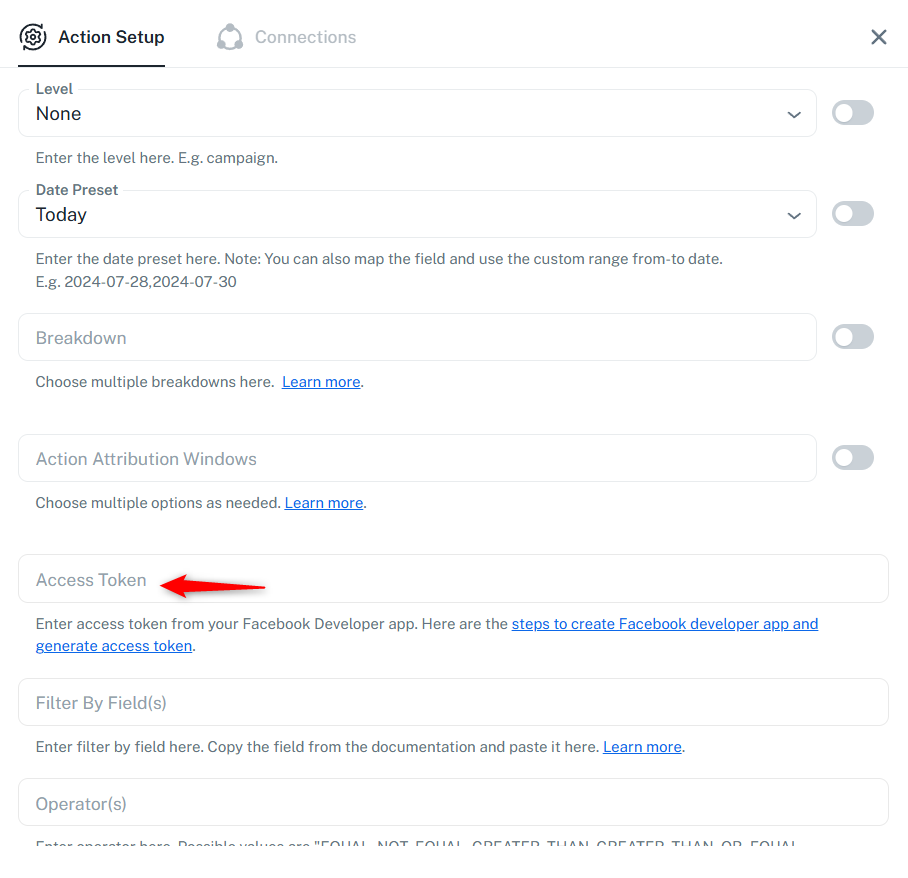
Task: Select the Action Setup tab label
Action: 111,37
